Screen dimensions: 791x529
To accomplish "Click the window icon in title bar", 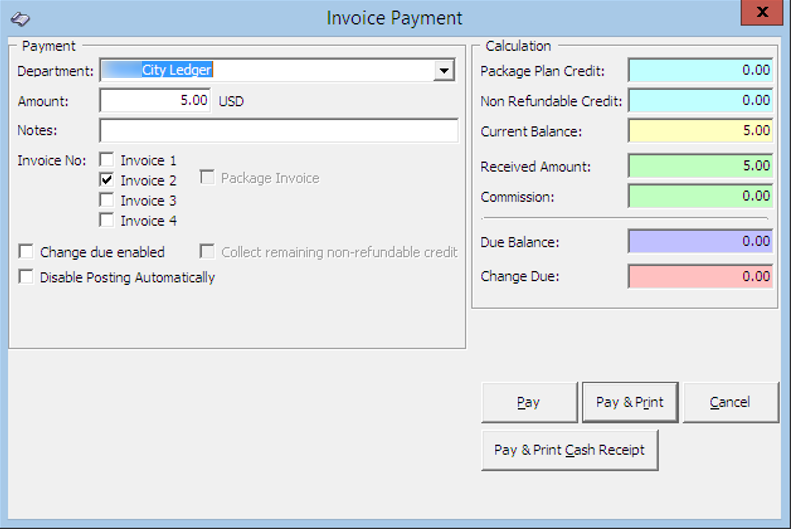I will 20,19.
